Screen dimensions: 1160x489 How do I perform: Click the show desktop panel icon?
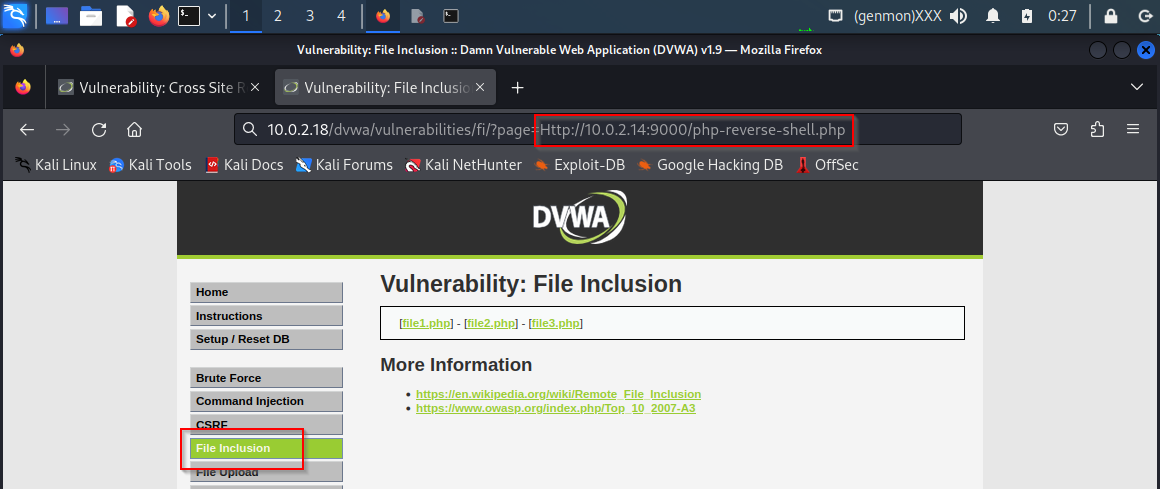(57, 16)
